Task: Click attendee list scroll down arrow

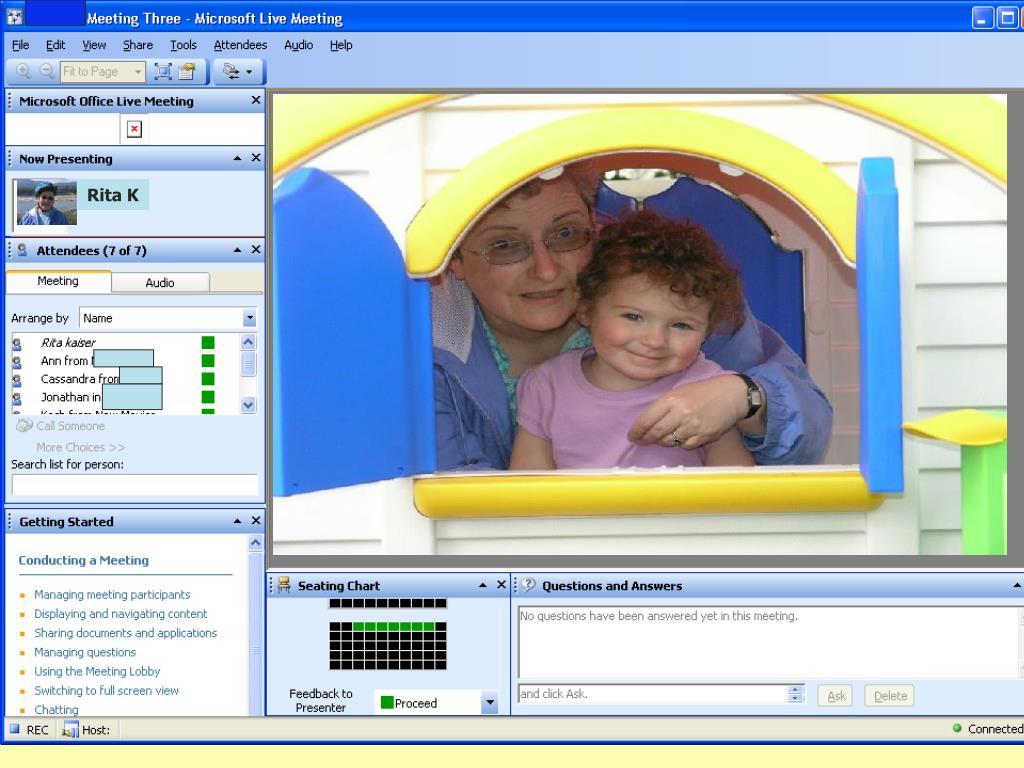Action: click(248, 405)
